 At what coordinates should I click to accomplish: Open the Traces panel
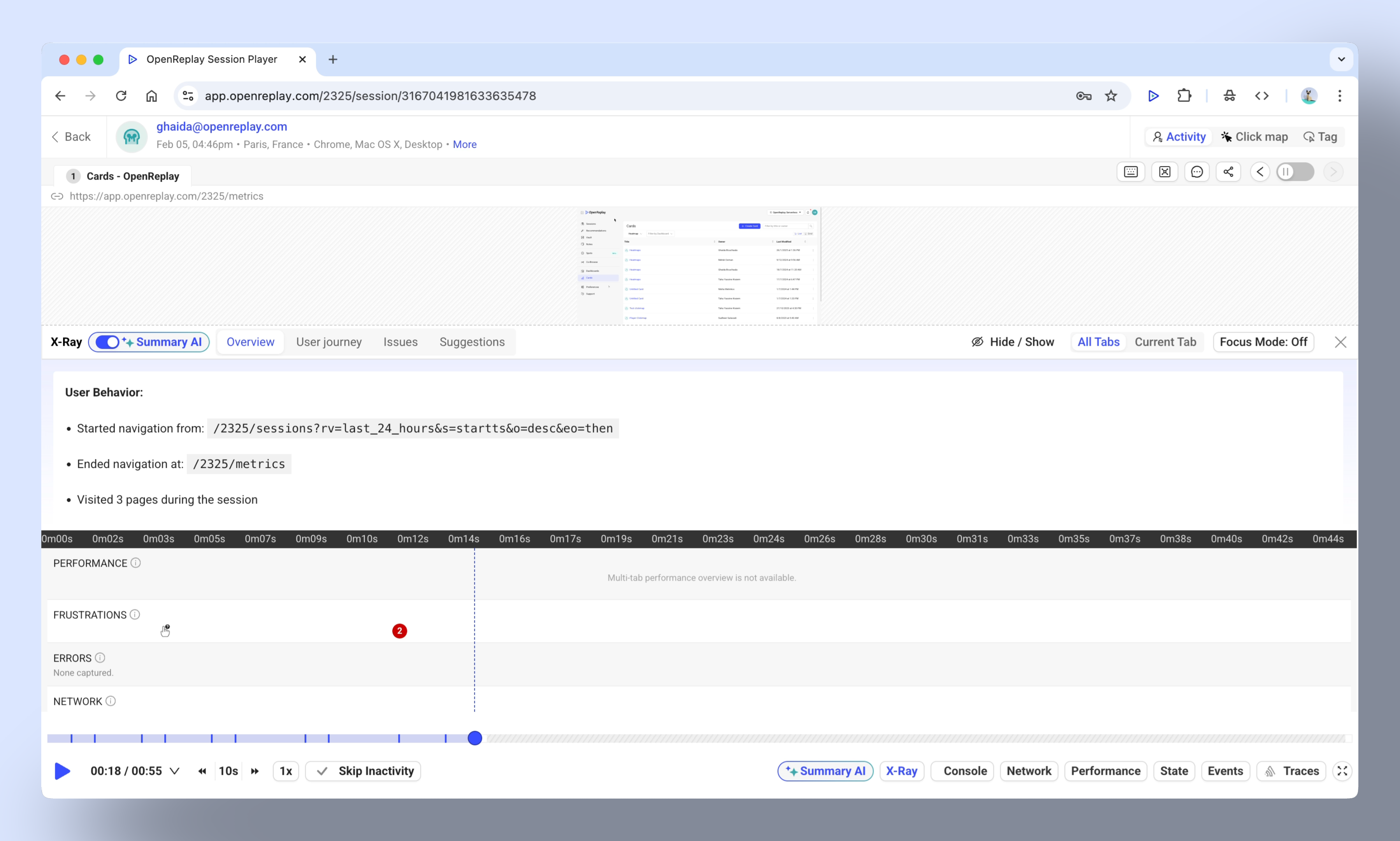(1291, 771)
